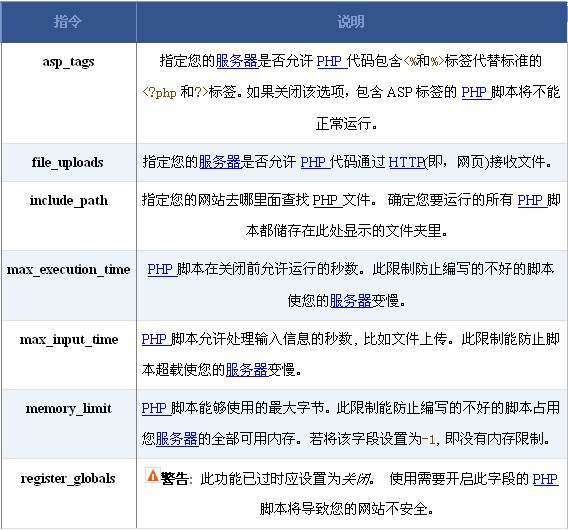Open PHP link in register_globals row
Screen dimensions: 568x530
point(545,479)
